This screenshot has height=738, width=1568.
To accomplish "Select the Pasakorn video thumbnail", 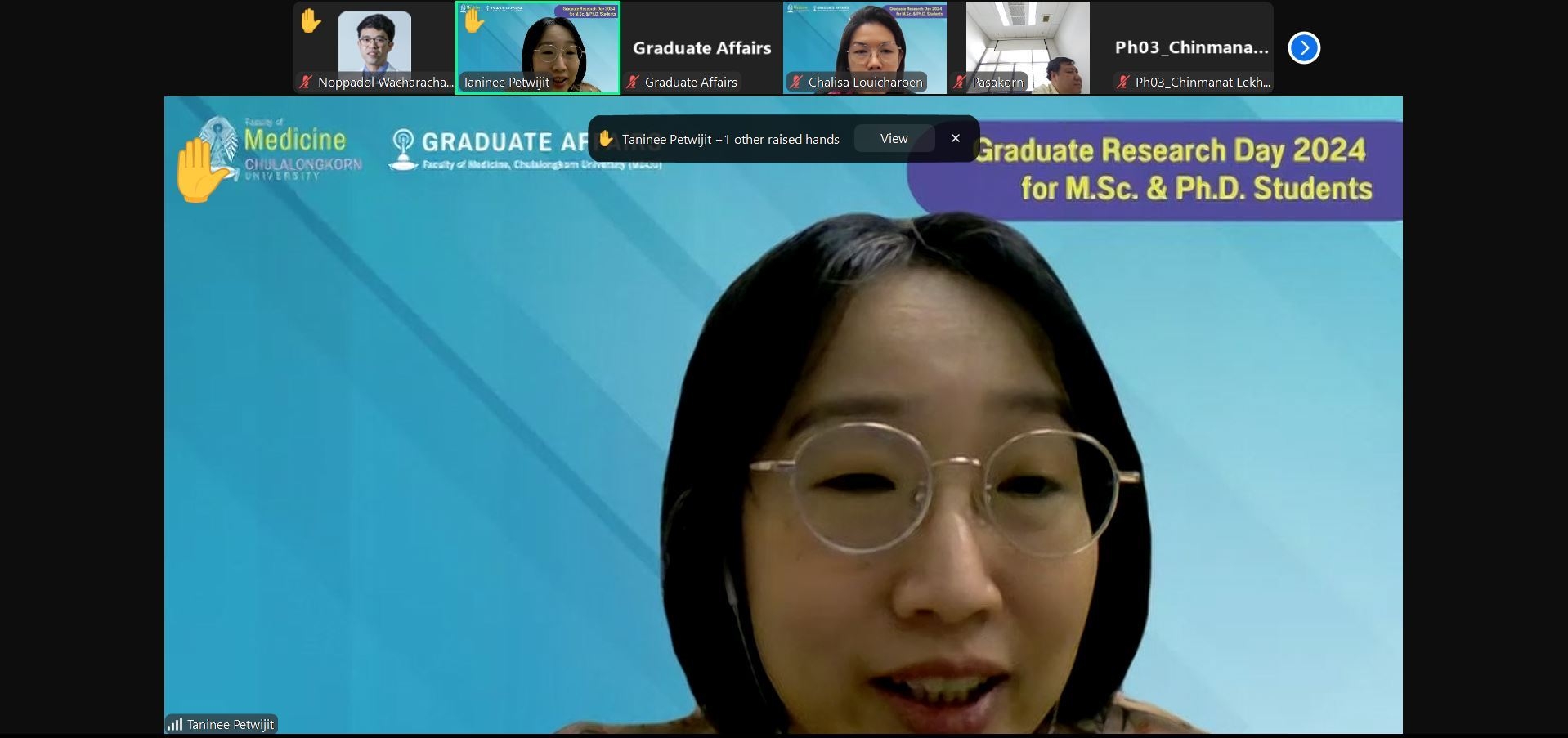I will [1028, 45].
